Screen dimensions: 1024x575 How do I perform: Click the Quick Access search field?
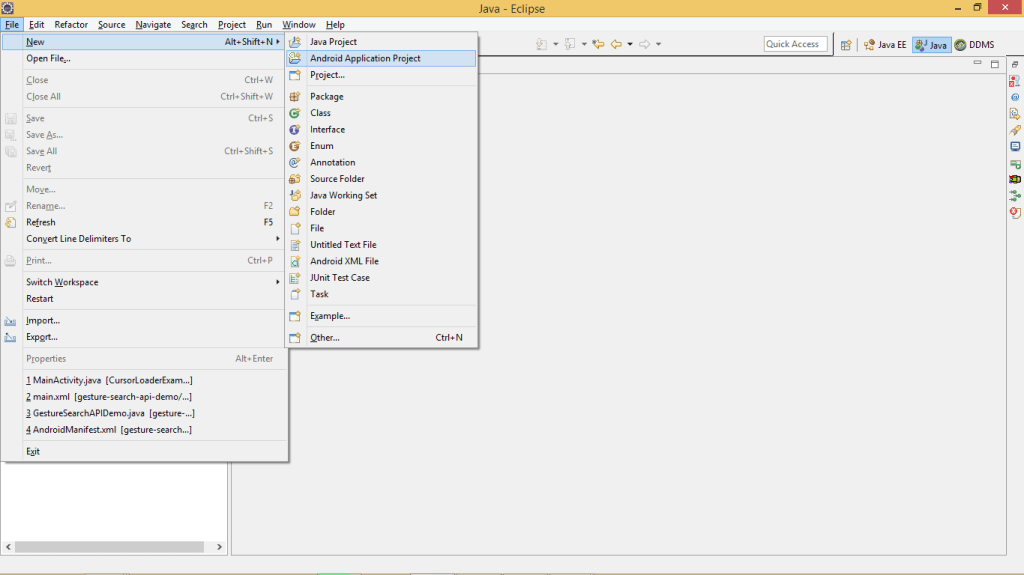point(795,44)
